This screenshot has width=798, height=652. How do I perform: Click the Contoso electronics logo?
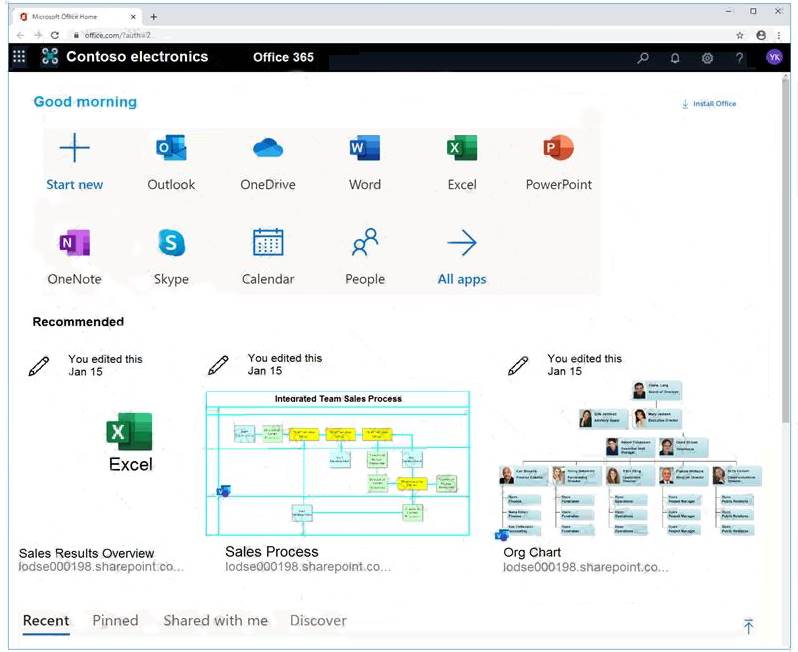point(49,56)
